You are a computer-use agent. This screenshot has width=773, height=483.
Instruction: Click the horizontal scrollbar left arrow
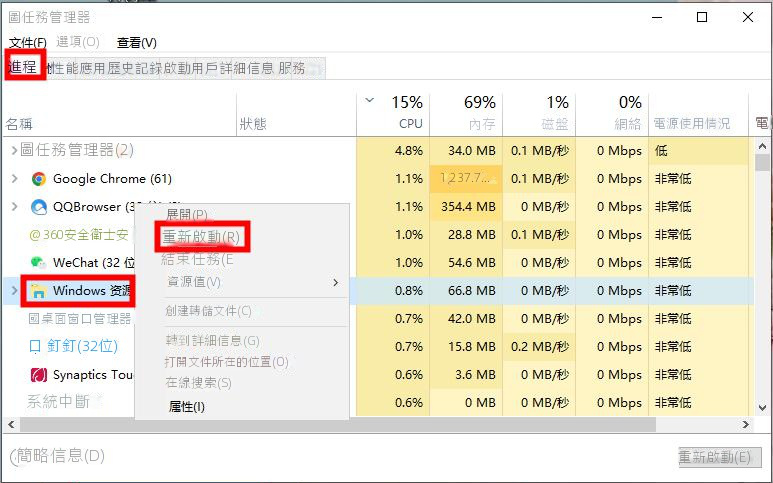pos(11,424)
